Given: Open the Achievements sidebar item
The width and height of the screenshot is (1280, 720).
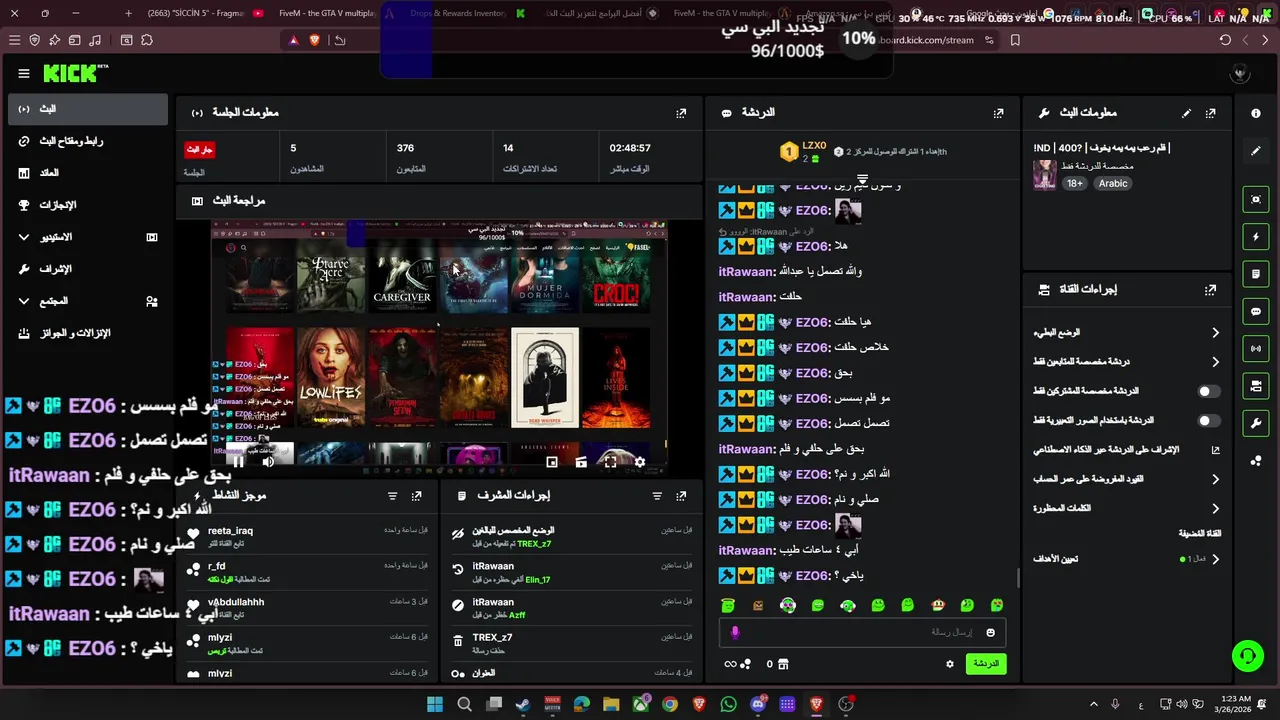Looking at the screenshot, I should coord(87,205).
